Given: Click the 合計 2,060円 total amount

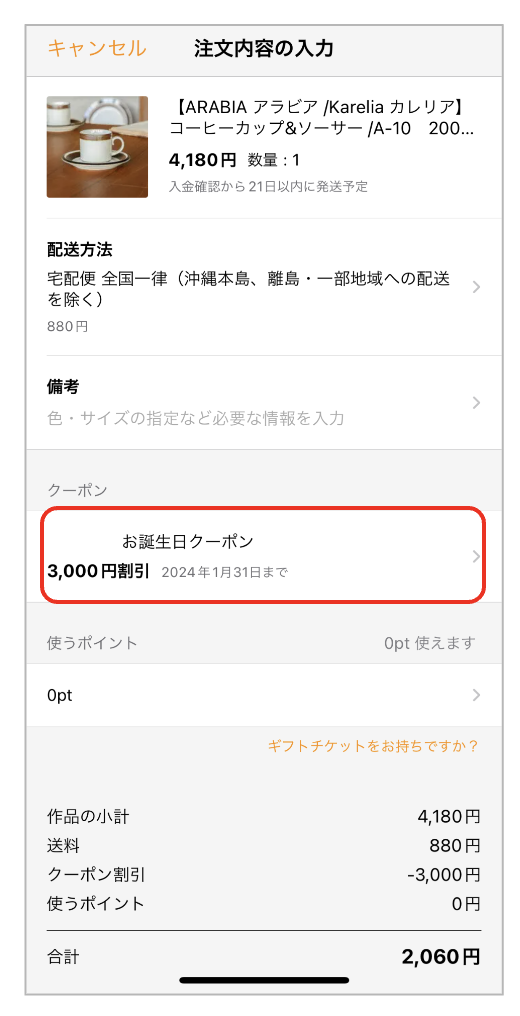Looking at the screenshot, I should coord(440,956).
